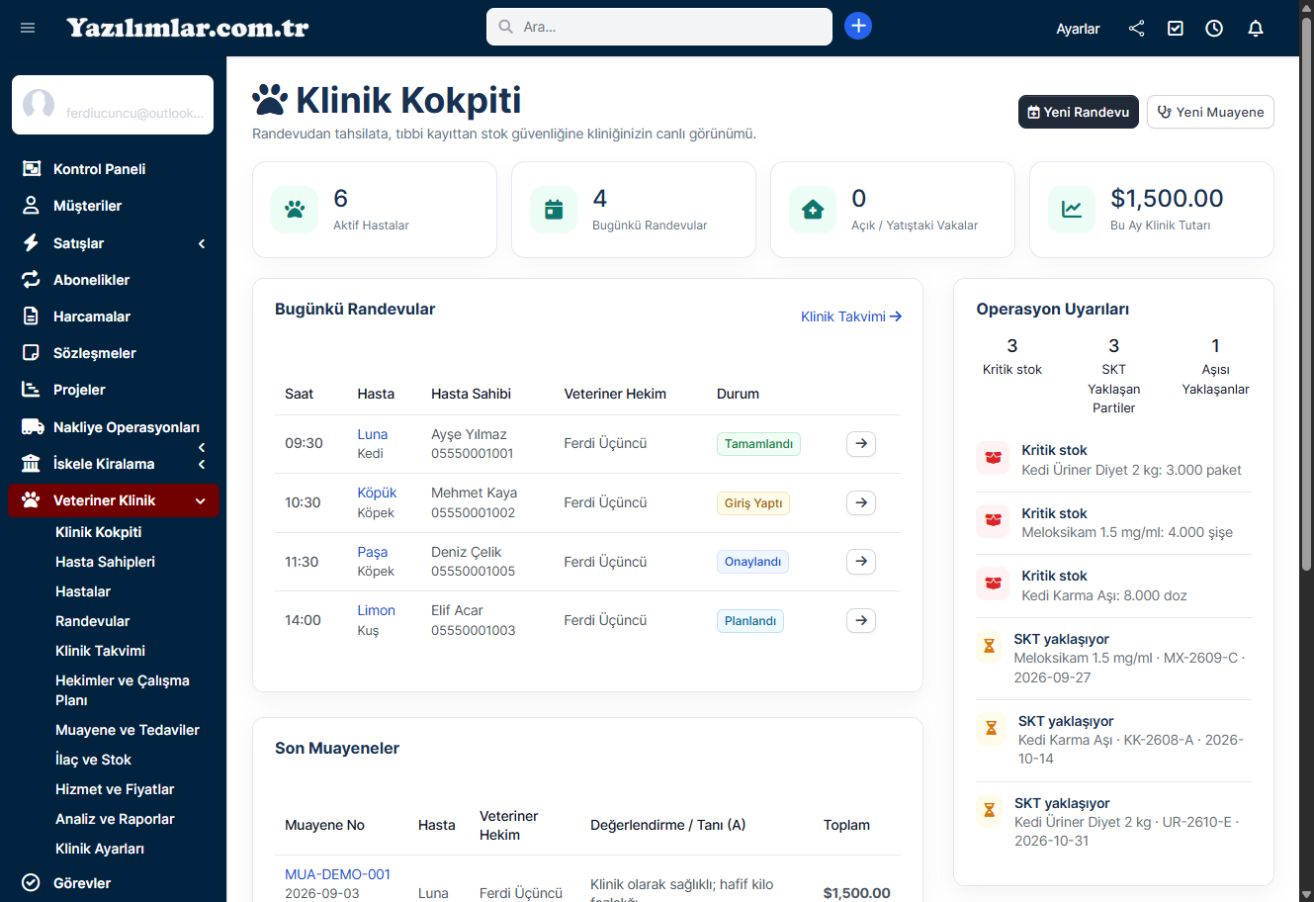The height and width of the screenshot is (902, 1314).
Task: Open the MUA-DEMO-001 examination link
Action: point(337,874)
